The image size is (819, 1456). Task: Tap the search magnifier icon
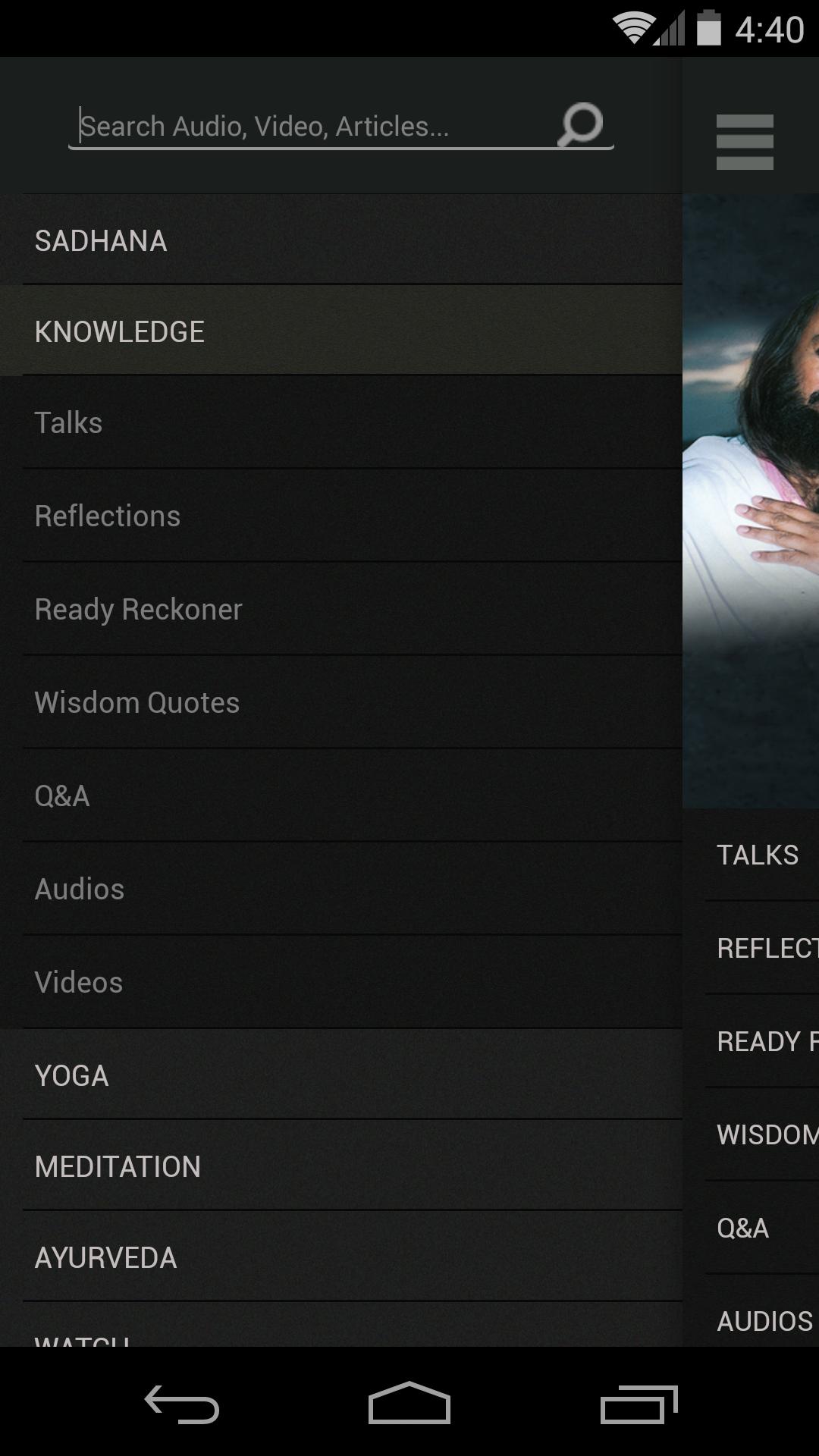(580, 124)
